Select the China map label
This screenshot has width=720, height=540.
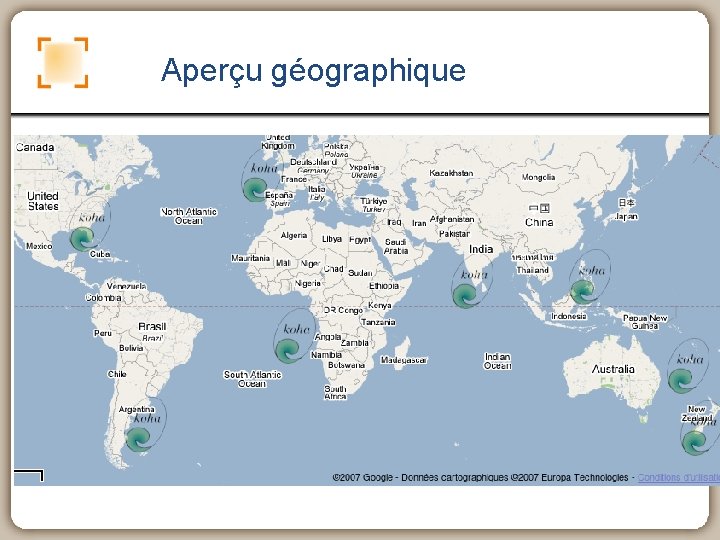539,222
